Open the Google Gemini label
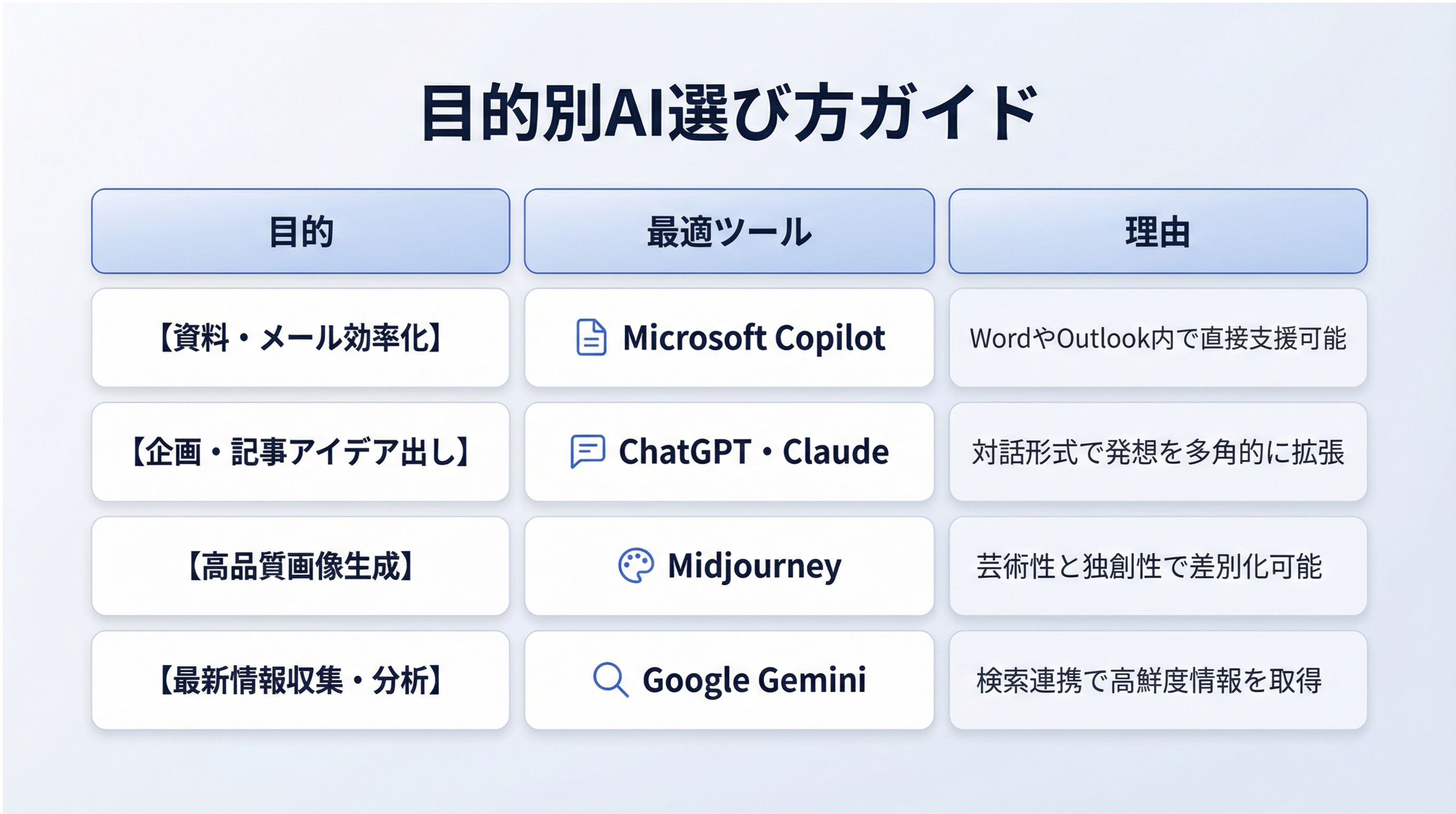The image size is (1456, 814). 754,680
